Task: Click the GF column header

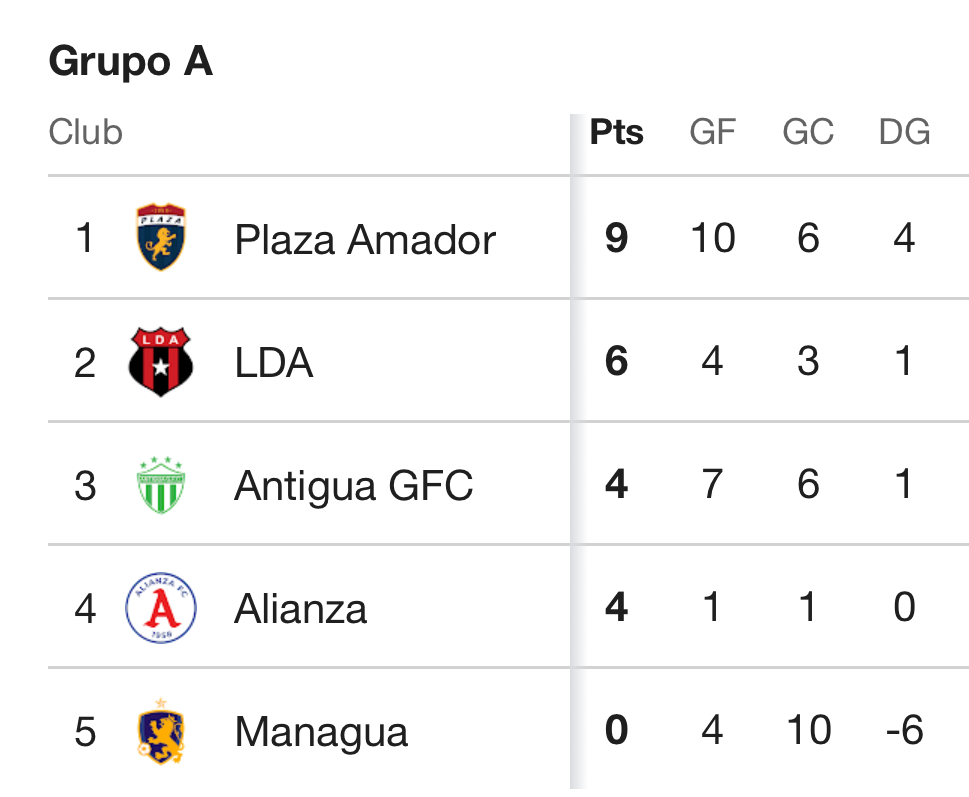Action: (712, 132)
